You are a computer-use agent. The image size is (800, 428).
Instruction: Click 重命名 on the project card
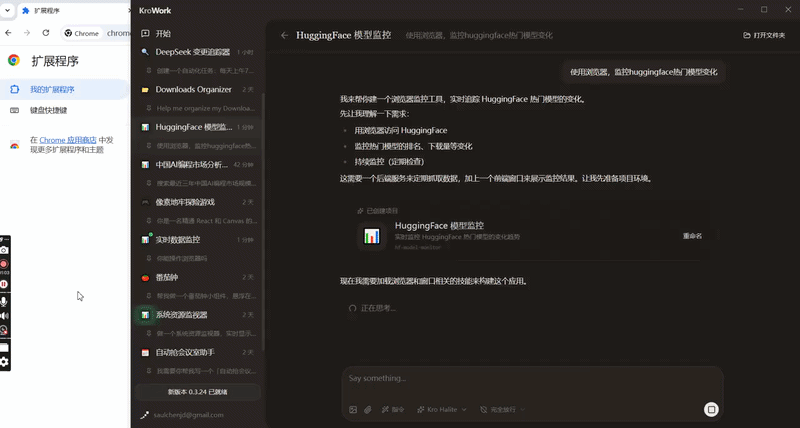[692, 236]
